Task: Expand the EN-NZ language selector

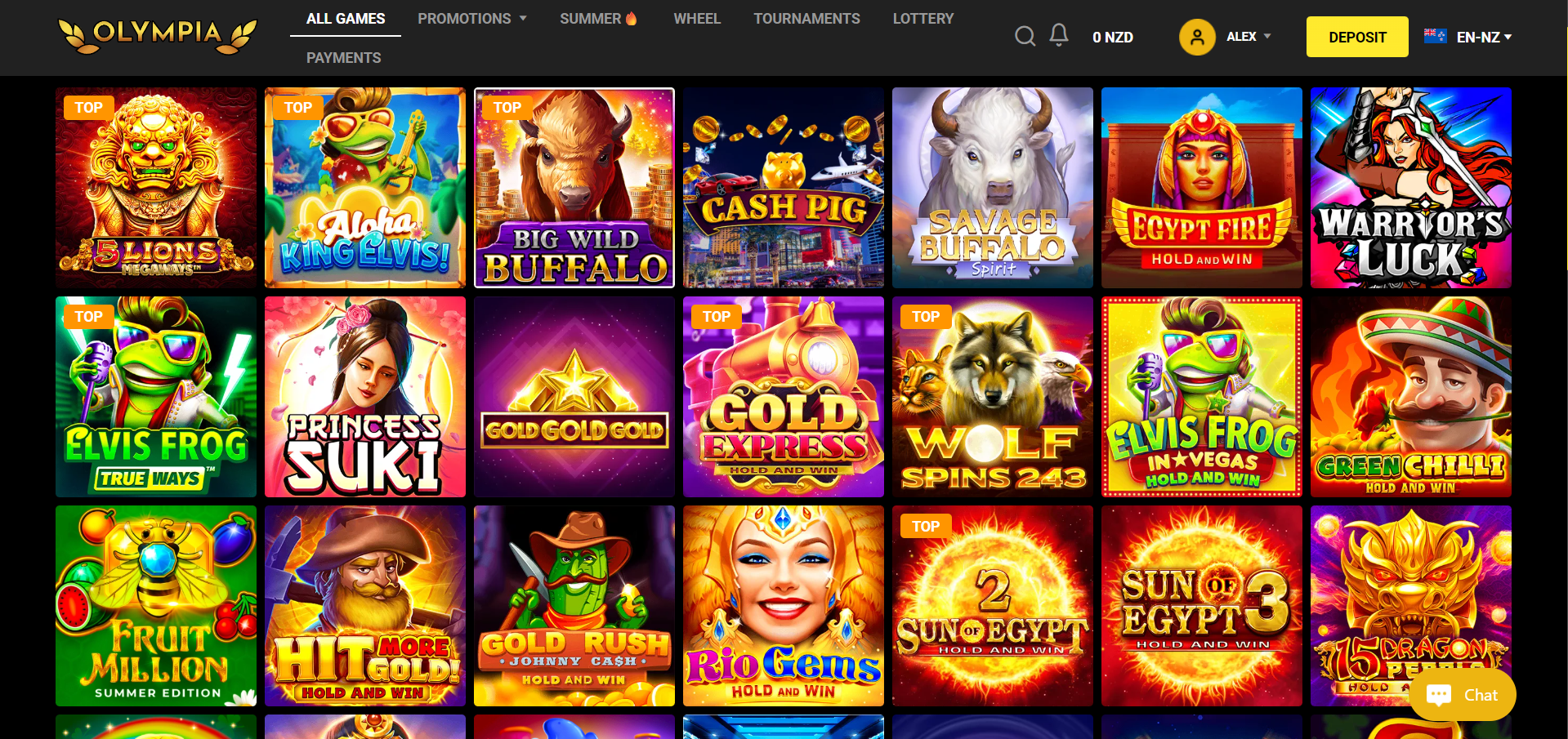Action: click(x=1484, y=38)
